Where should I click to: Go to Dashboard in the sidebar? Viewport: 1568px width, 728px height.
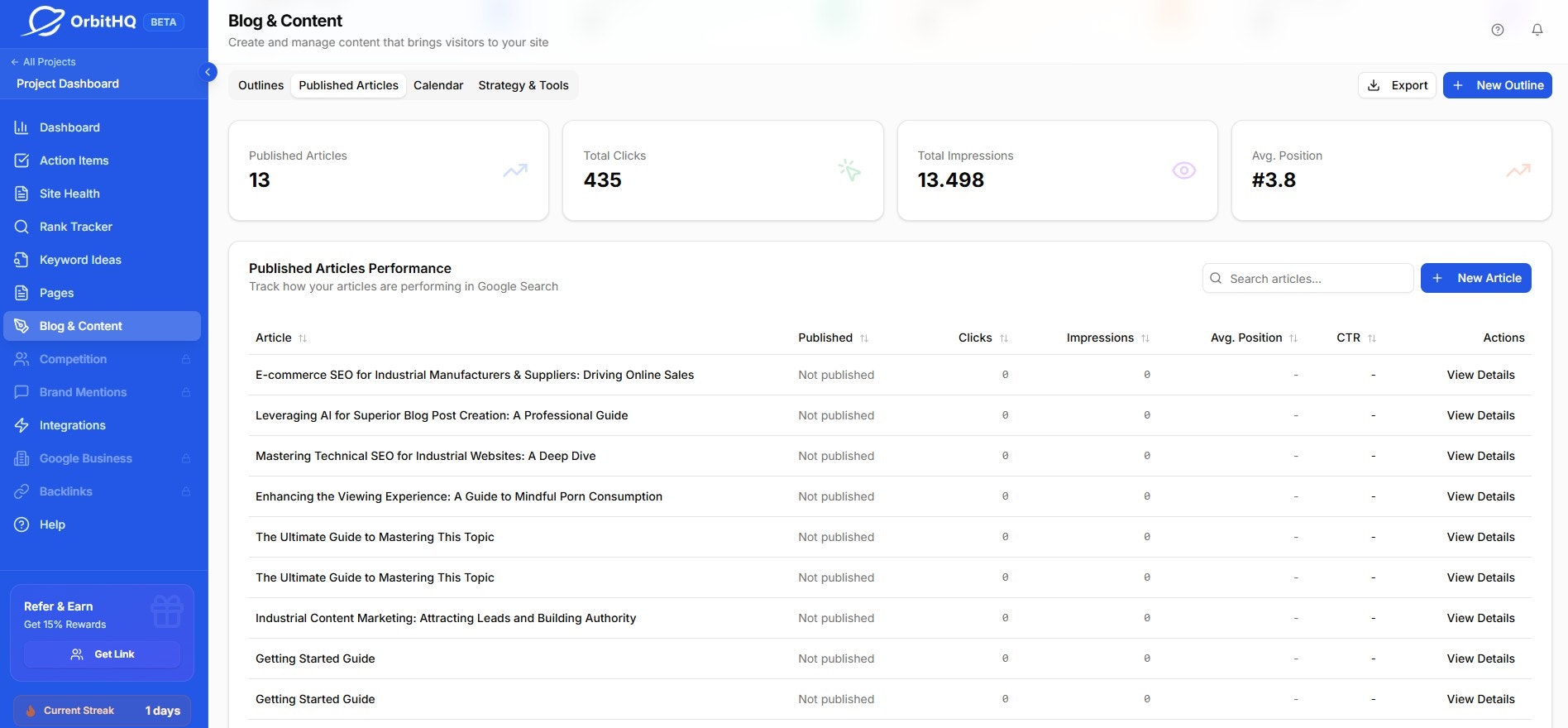click(x=102, y=127)
